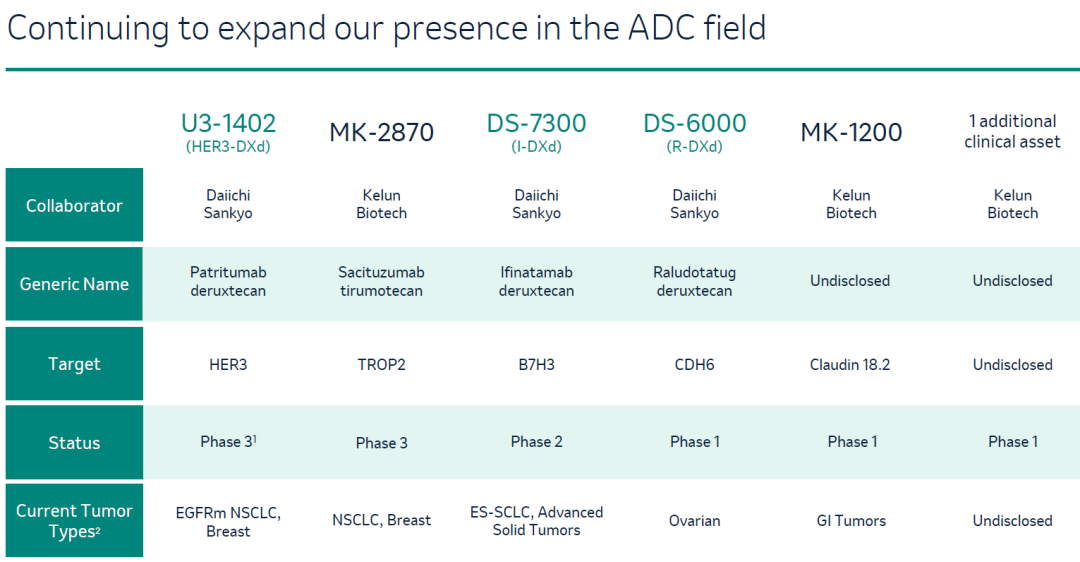Click the MK-1200 column heading

(851, 132)
